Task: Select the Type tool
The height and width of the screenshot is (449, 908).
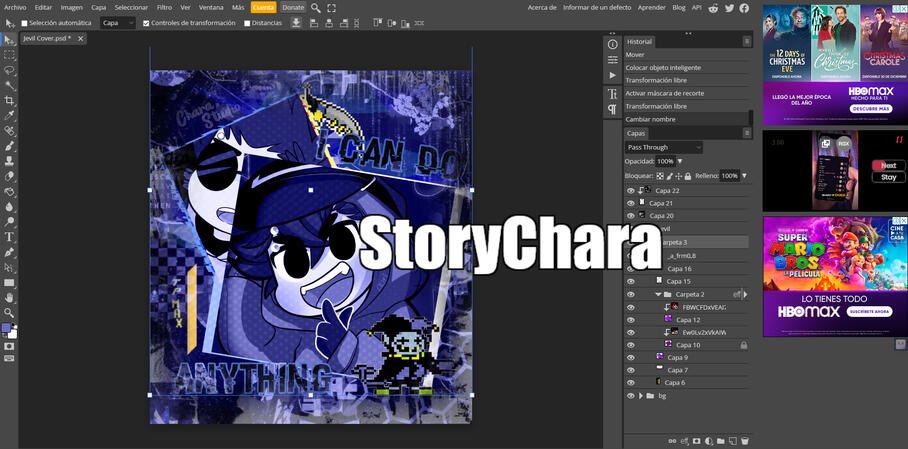Action: coord(9,237)
